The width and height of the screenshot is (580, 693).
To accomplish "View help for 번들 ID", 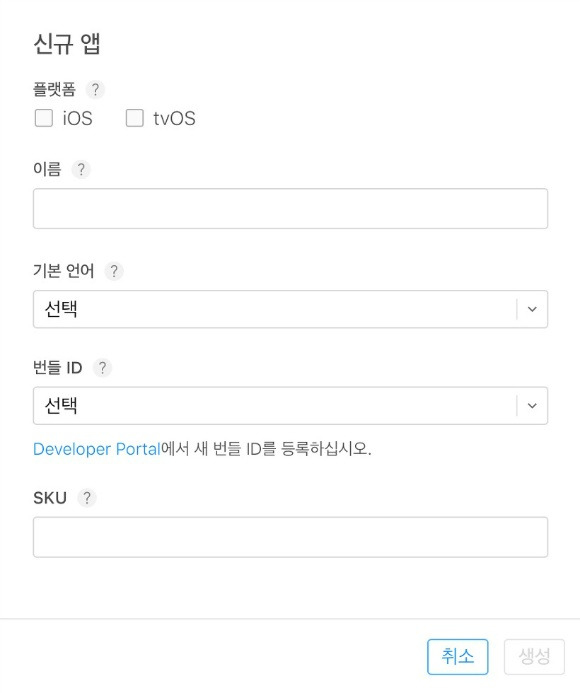I will tap(102, 368).
